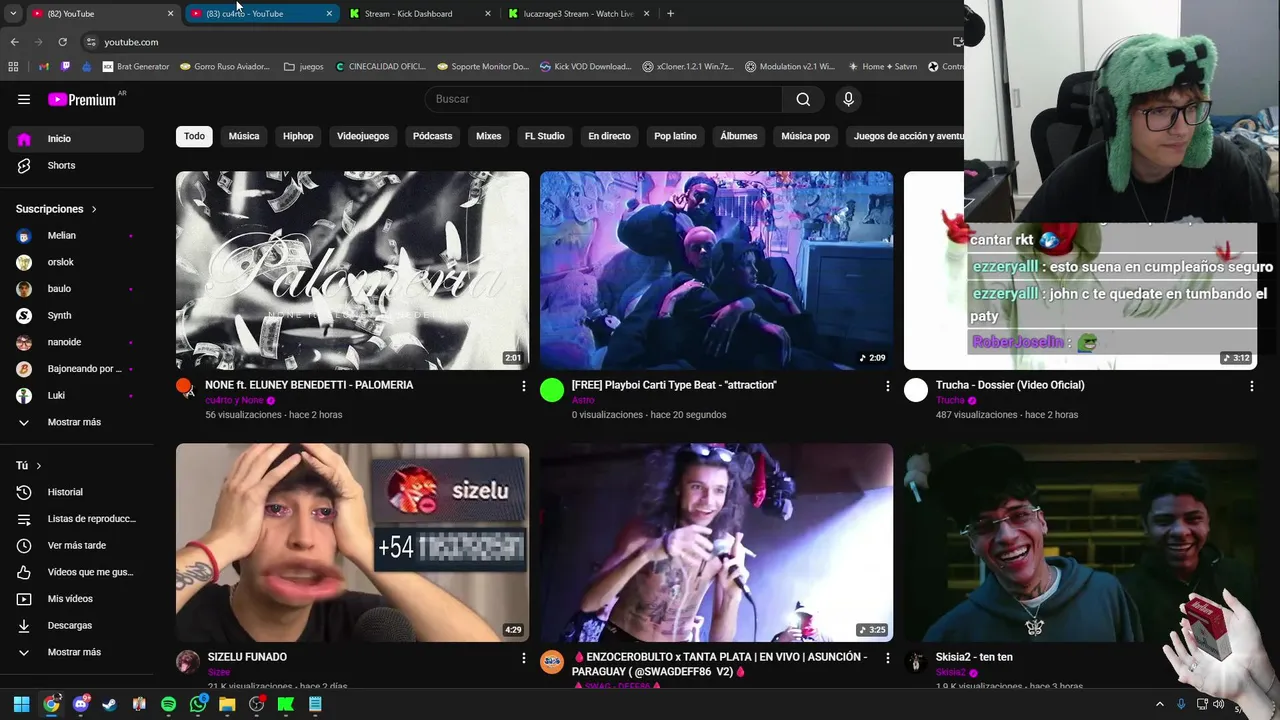
Task: Open Discord from the taskbar
Action: pos(80,704)
